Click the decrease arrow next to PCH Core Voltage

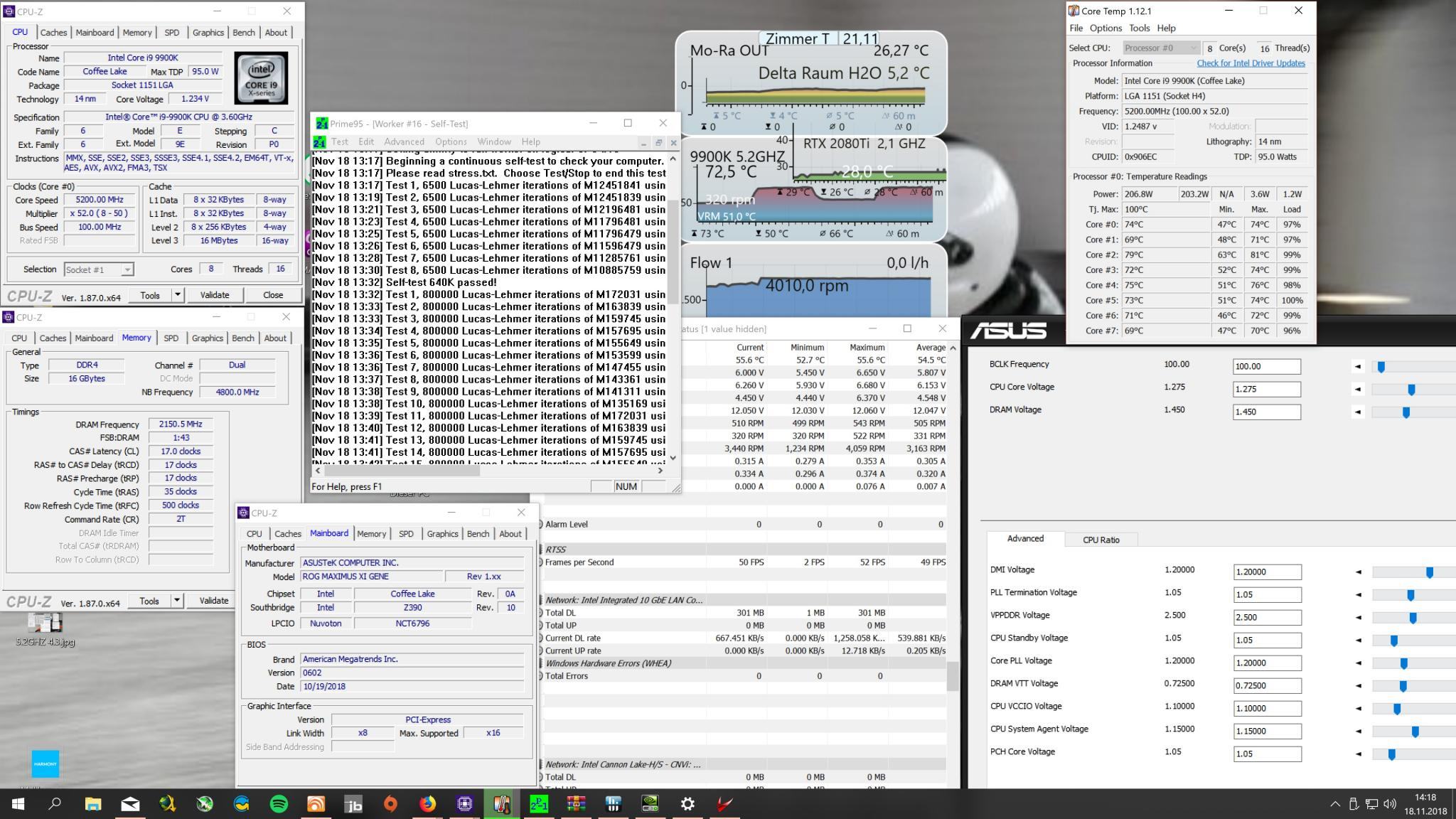tap(1358, 754)
